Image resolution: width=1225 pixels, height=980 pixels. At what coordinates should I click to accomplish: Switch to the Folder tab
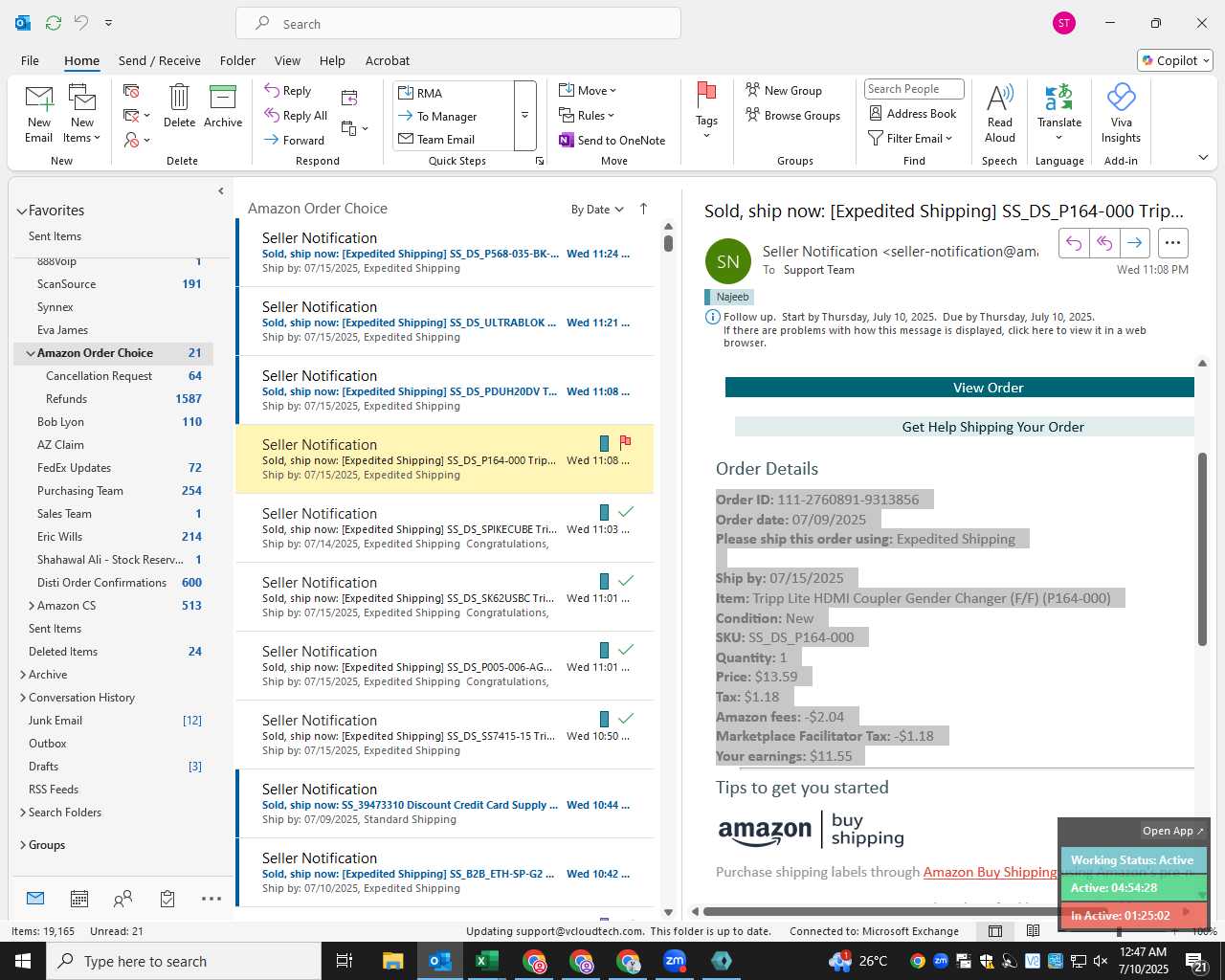(237, 60)
